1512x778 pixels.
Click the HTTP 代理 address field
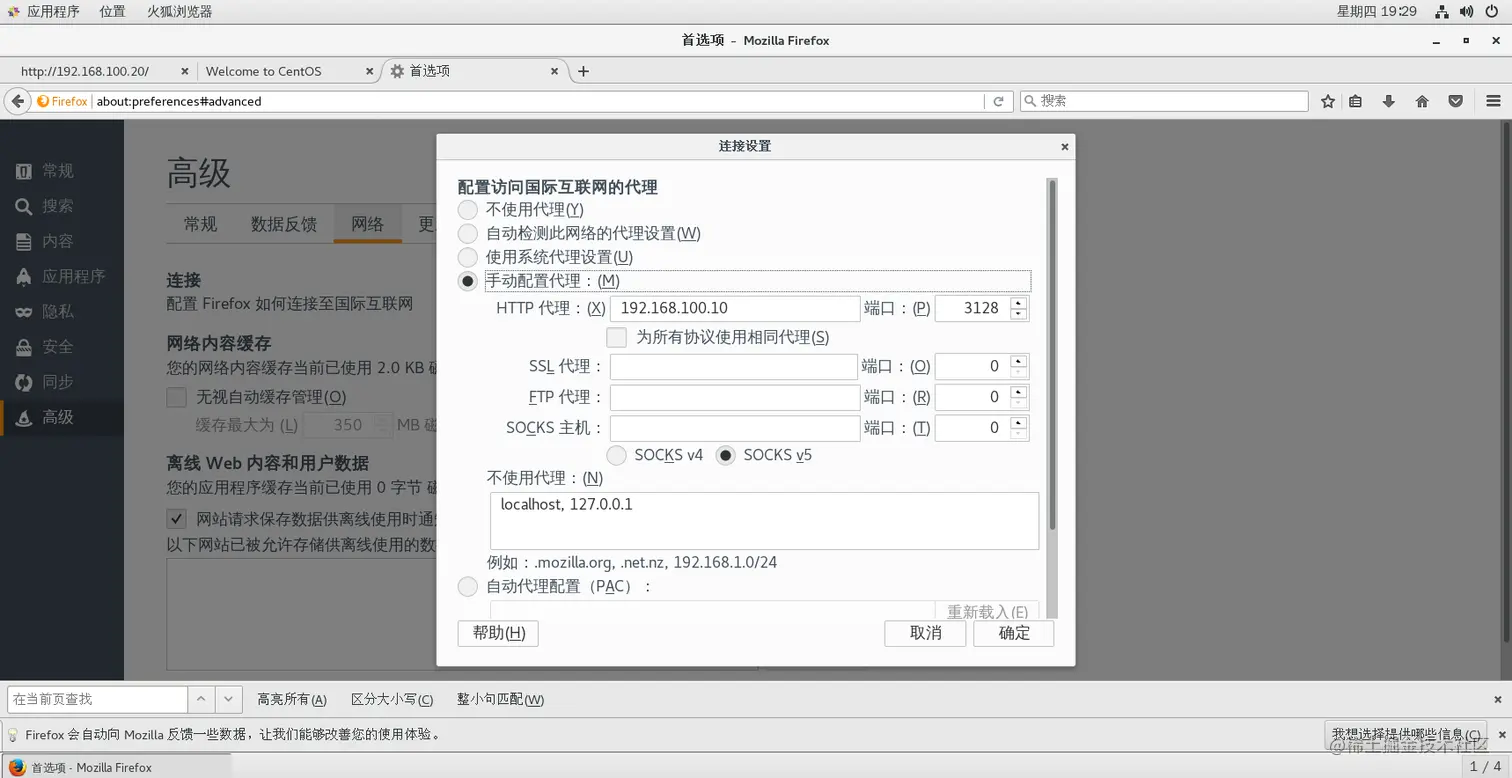click(735, 308)
